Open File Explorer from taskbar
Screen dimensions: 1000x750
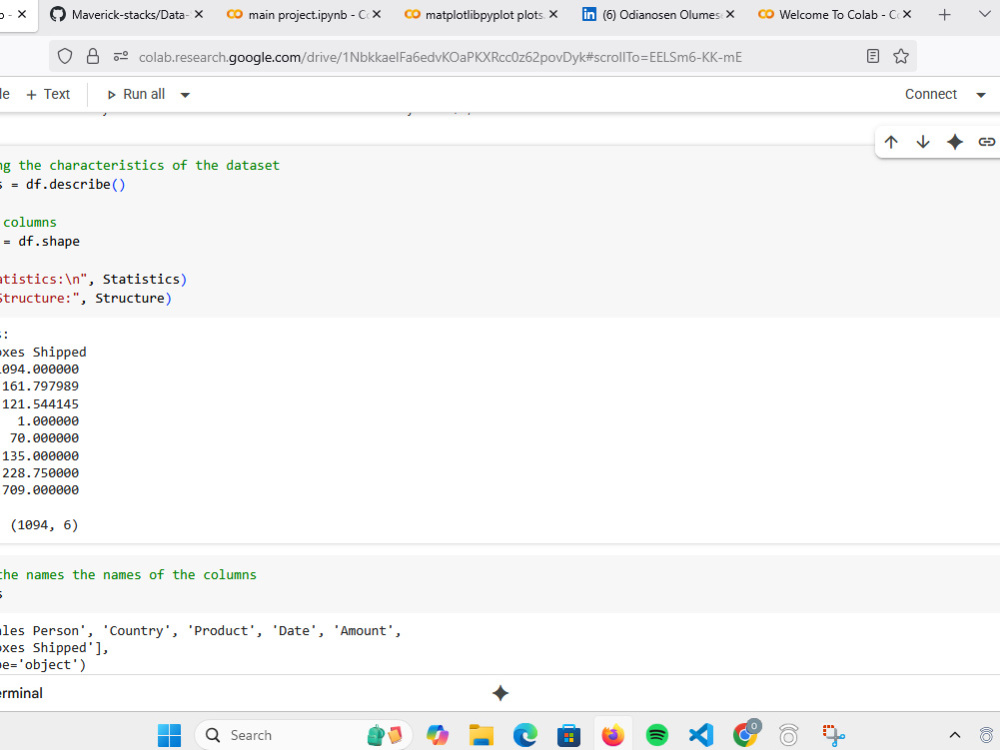[x=481, y=735]
